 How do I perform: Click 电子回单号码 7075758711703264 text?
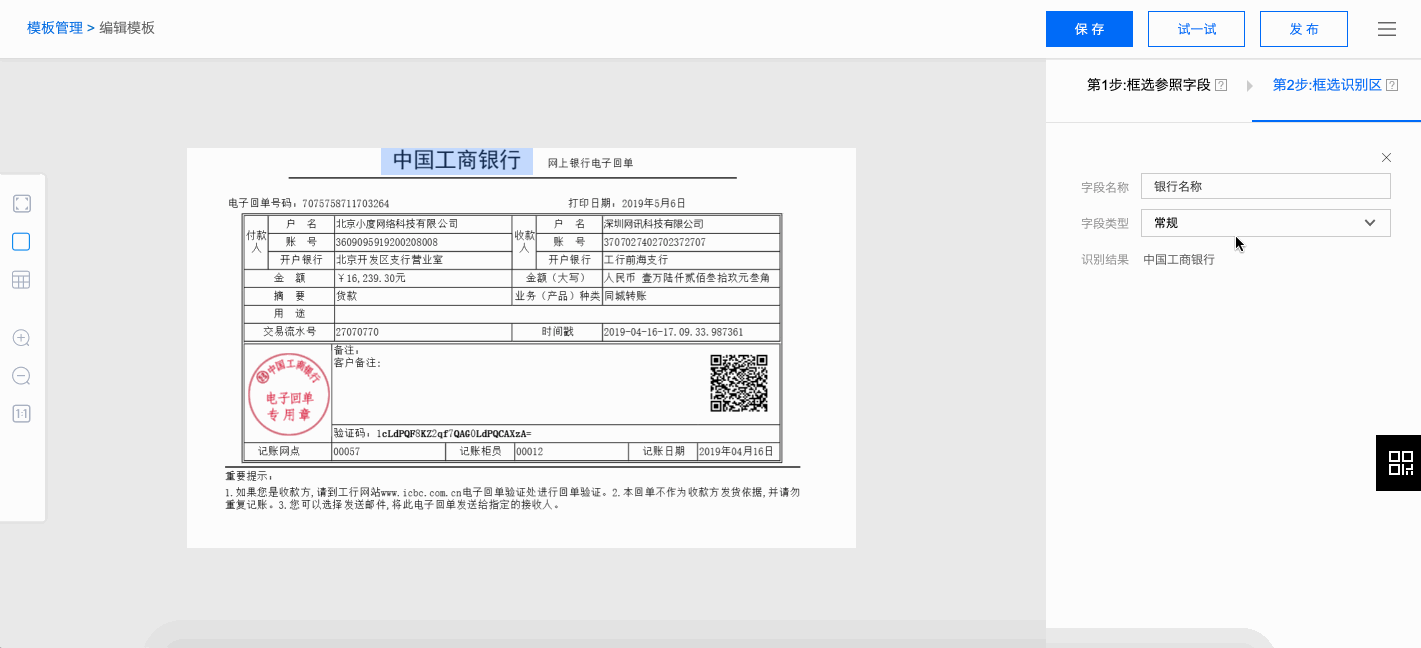tap(309, 203)
